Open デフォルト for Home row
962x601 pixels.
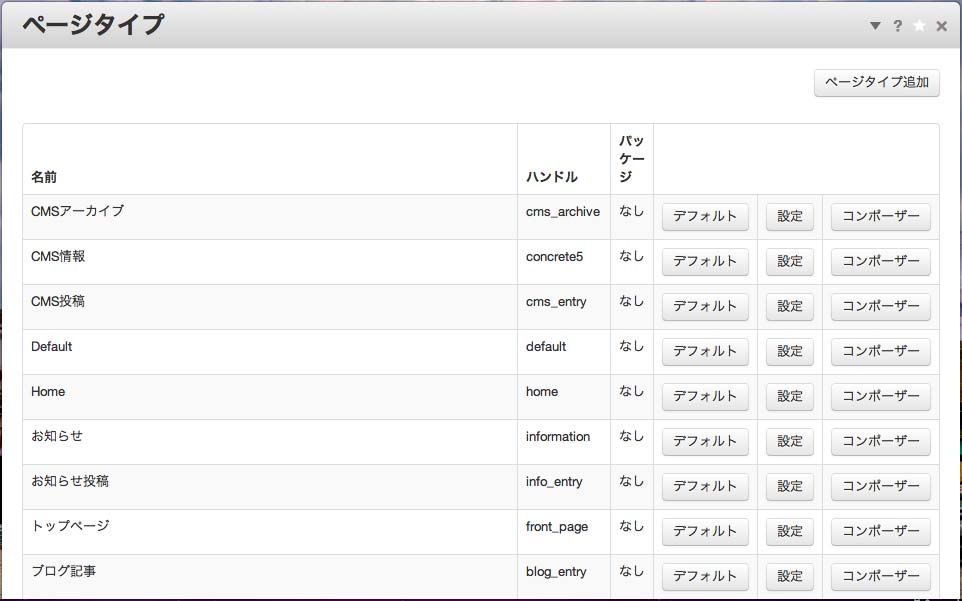(705, 396)
